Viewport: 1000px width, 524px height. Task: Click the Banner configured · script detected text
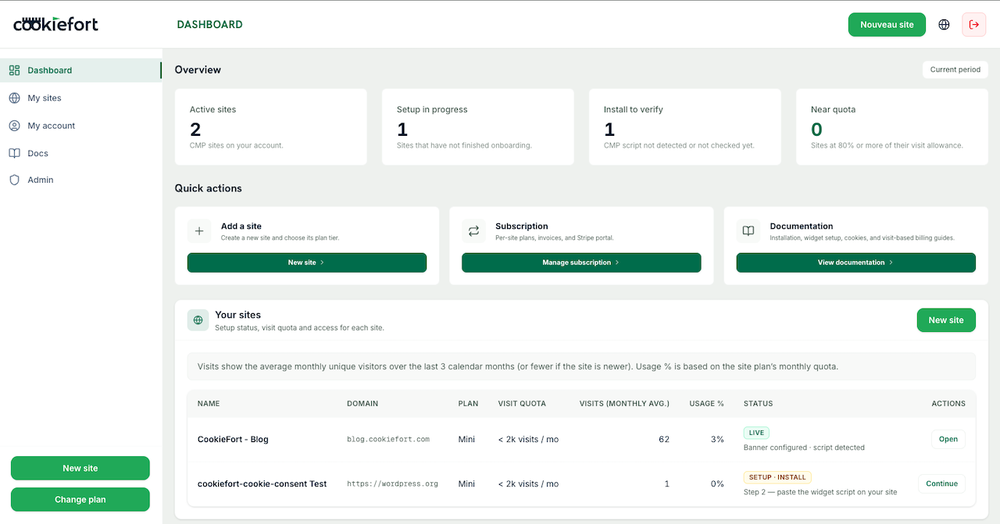(804, 448)
